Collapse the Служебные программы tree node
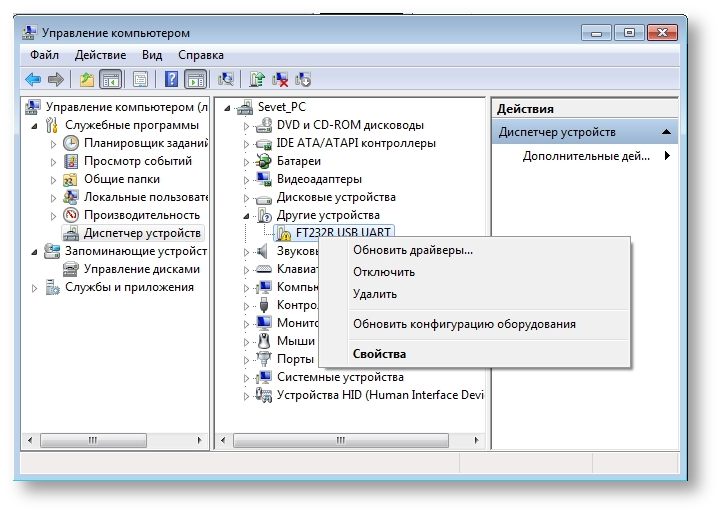Screen dimensions: 722x515 [x=34, y=125]
